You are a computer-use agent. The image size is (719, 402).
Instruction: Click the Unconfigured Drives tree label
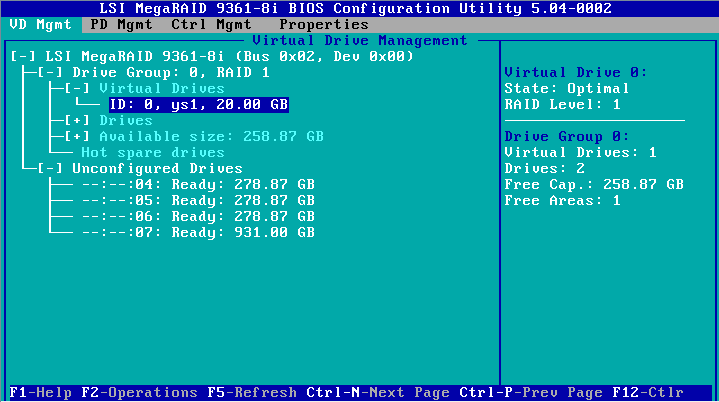157,169
